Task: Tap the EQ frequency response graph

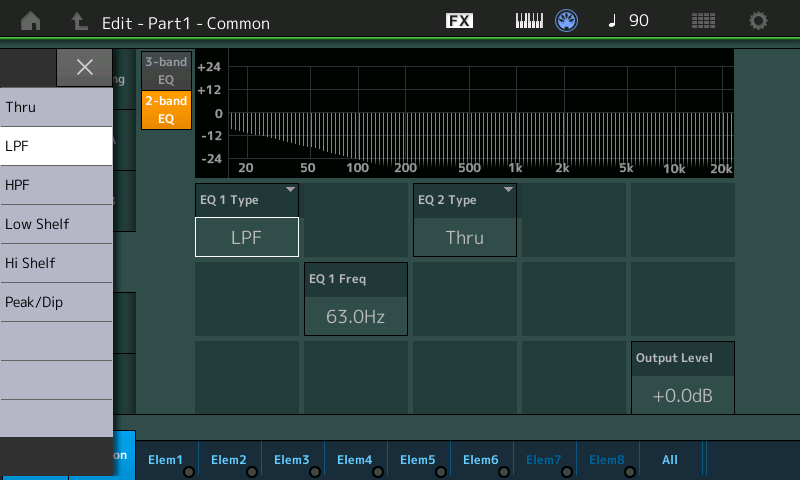Action: pyautogui.click(x=465, y=113)
